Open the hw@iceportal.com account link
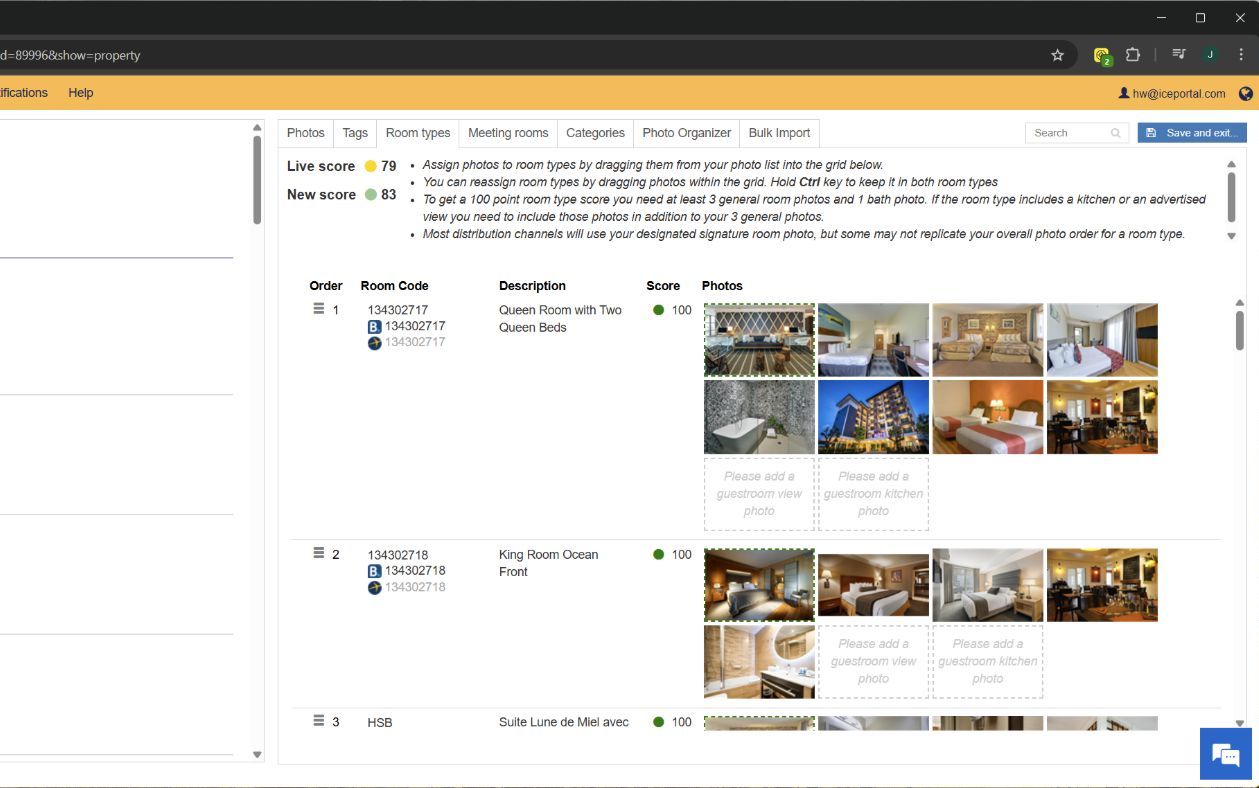Screen dimensions: 1259x788 coord(1179,94)
